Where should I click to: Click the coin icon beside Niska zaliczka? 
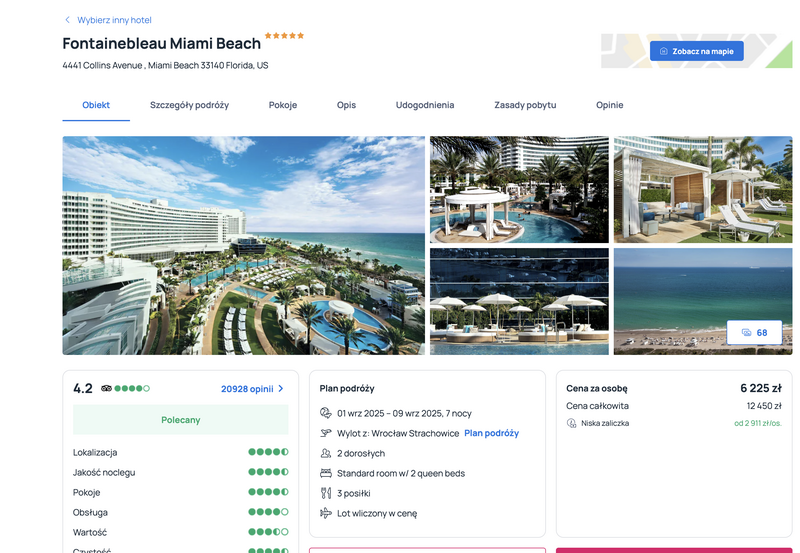coord(571,423)
